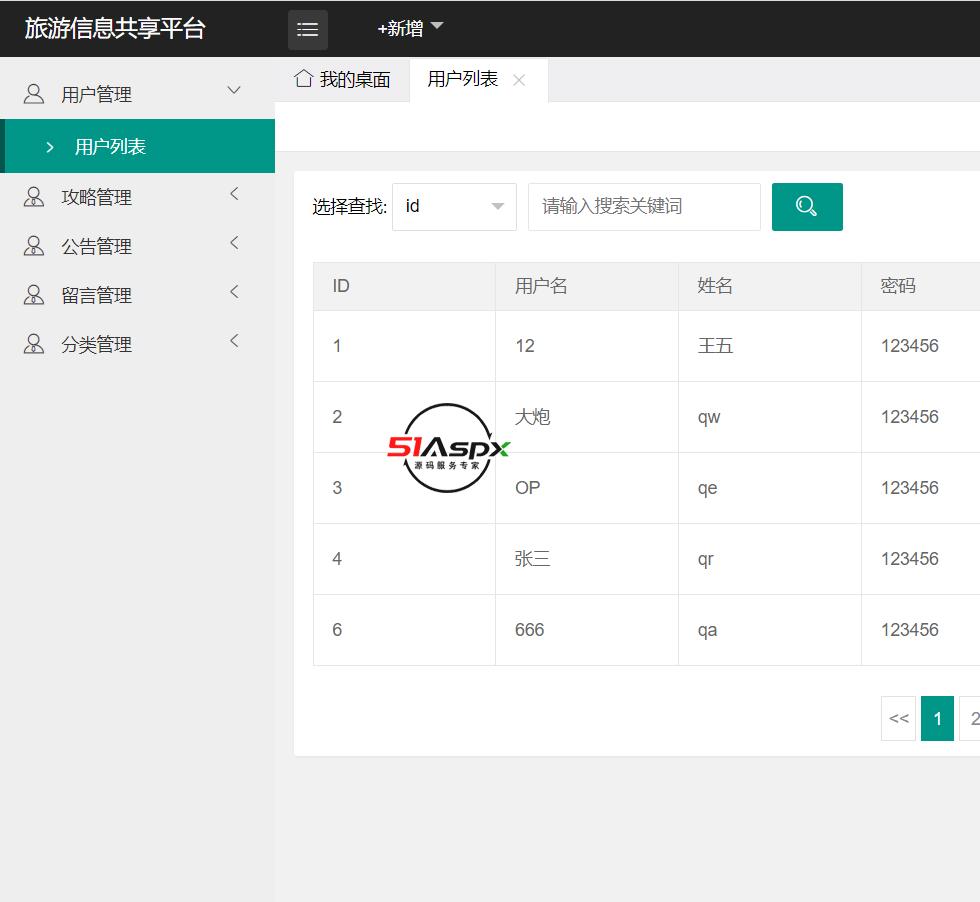This screenshot has width=980, height=902.
Task: Click the icon beside 攻略管理
Action: [x=34, y=197]
